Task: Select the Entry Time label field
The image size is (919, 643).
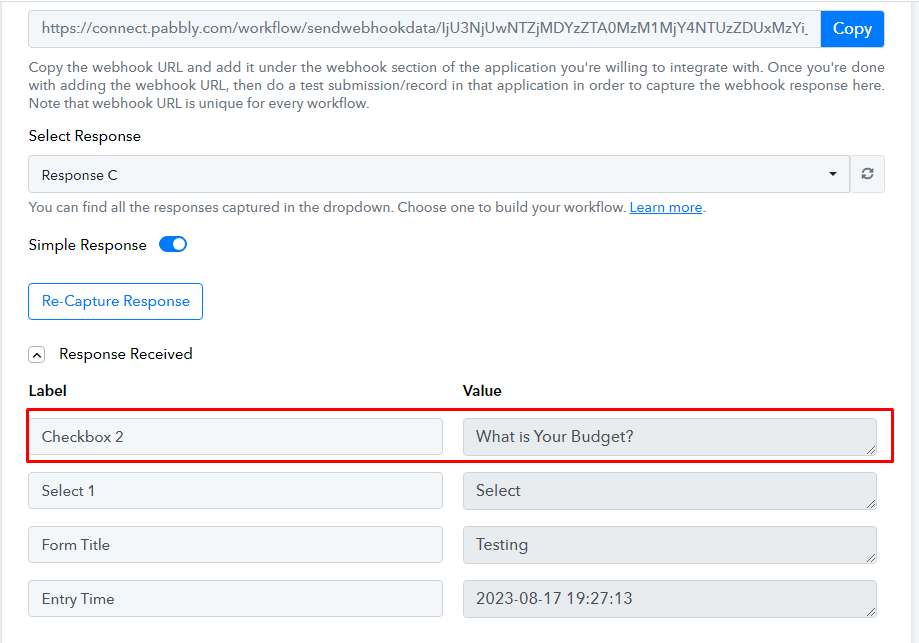Action: pyautogui.click(x=235, y=598)
